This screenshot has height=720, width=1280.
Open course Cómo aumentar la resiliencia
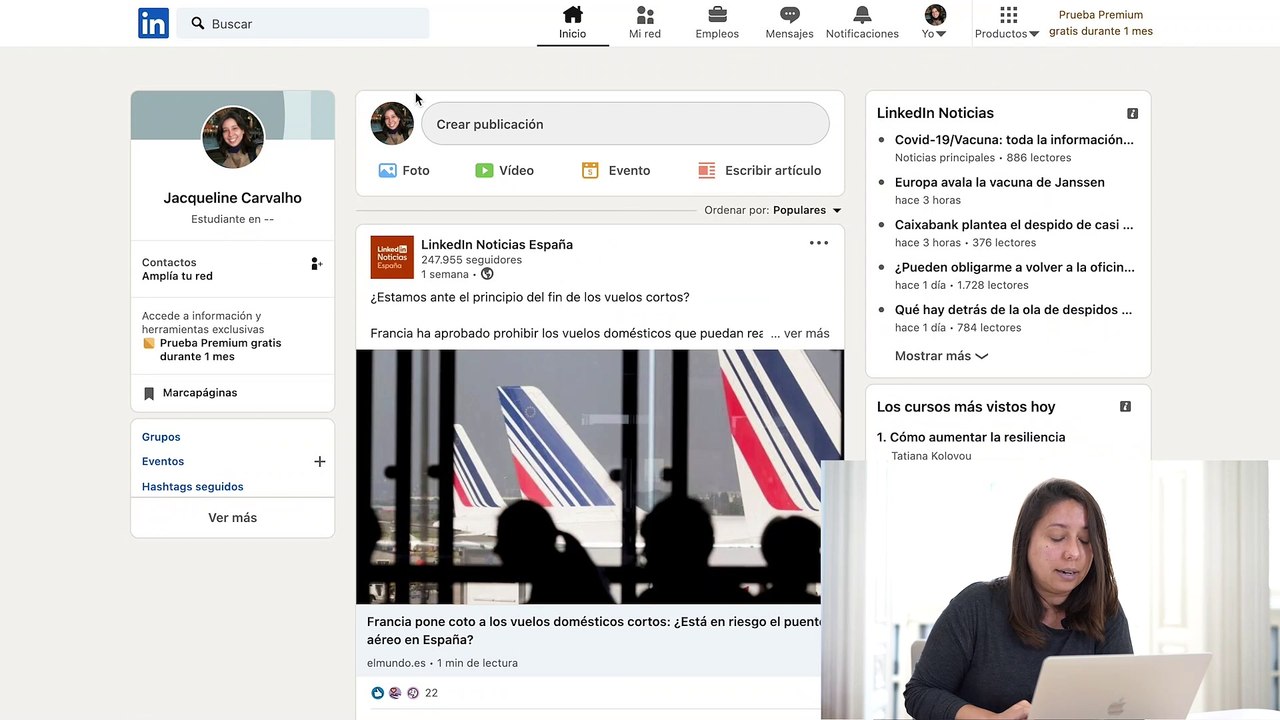(977, 437)
